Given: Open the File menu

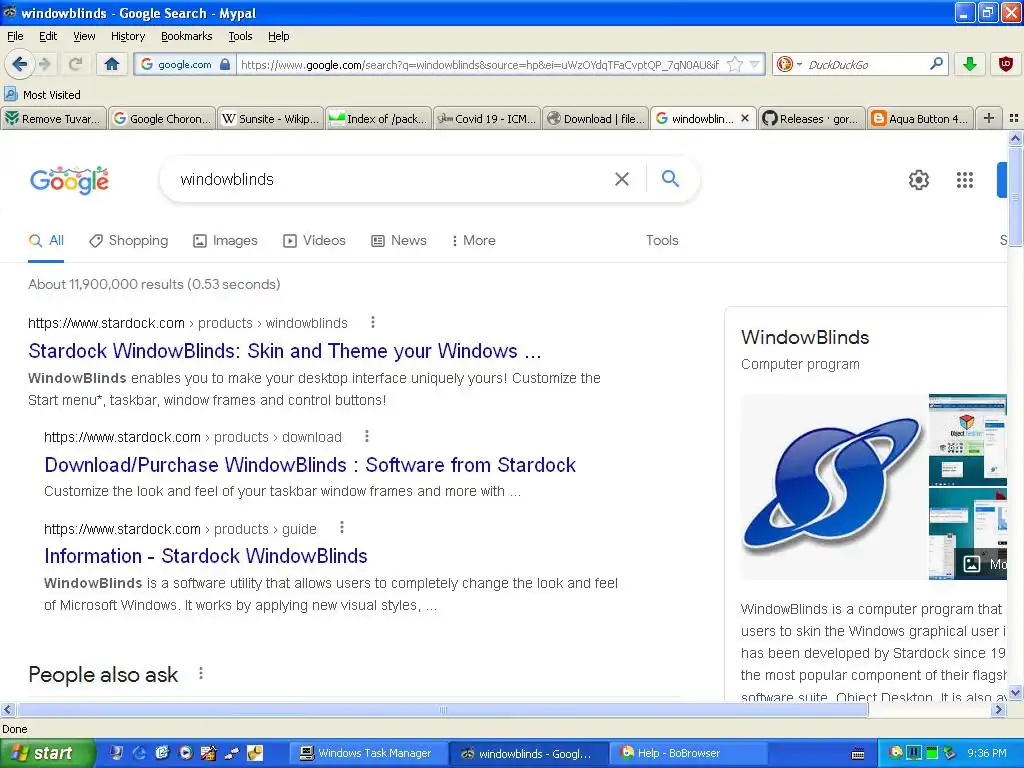Looking at the screenshot, I should click(x=15, y=36).
